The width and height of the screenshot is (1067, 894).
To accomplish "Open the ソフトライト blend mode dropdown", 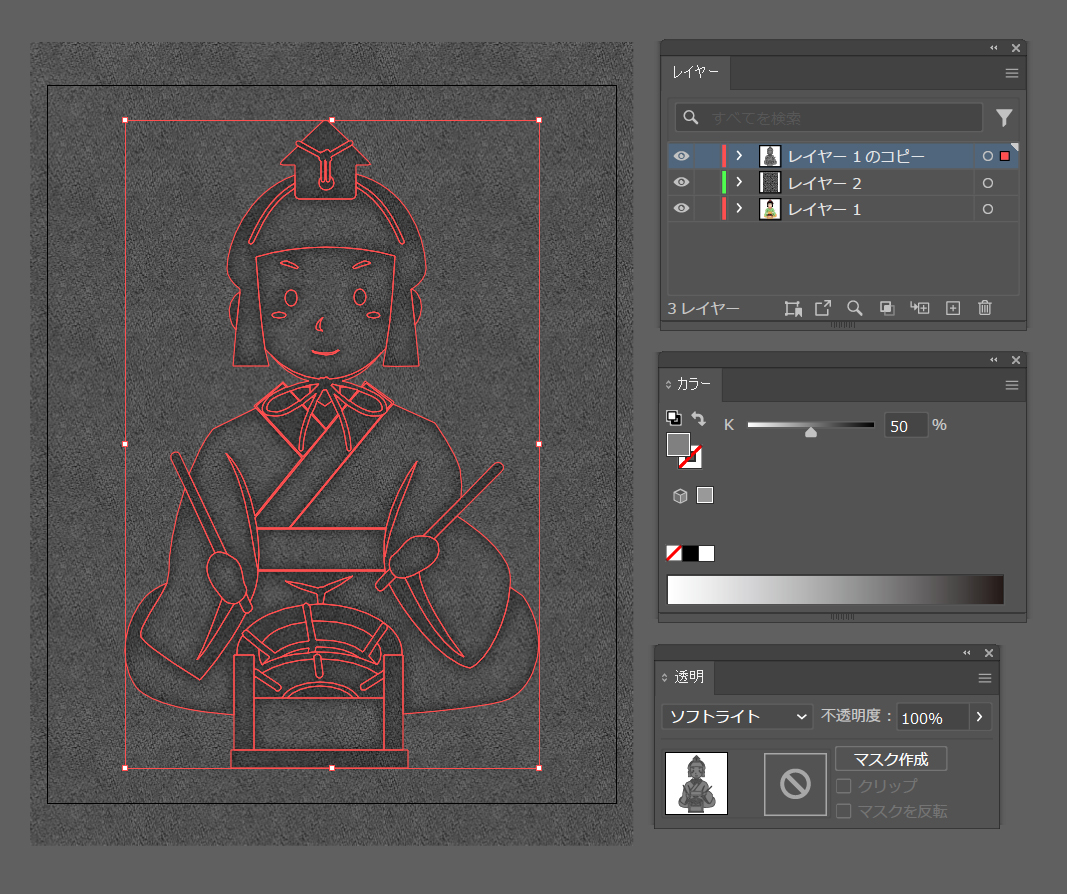I will 737,717.
